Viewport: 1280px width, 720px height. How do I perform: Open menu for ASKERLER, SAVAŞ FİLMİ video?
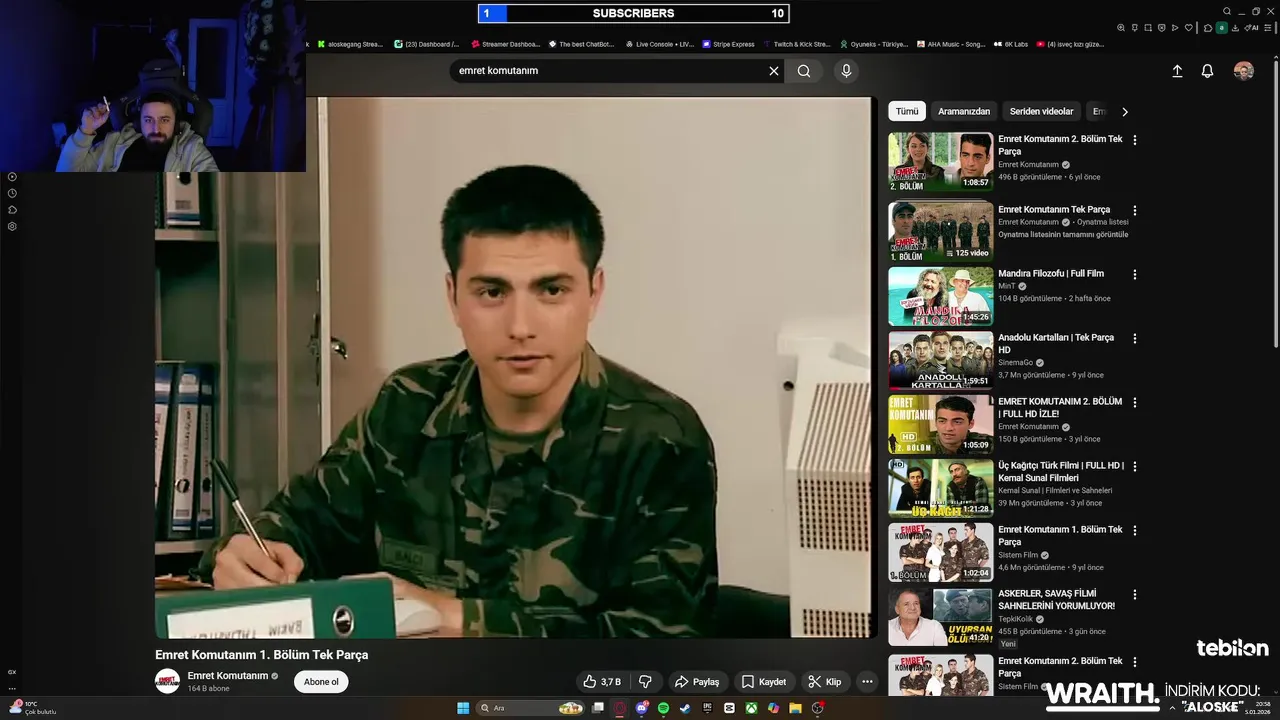tap(1134, 595)
